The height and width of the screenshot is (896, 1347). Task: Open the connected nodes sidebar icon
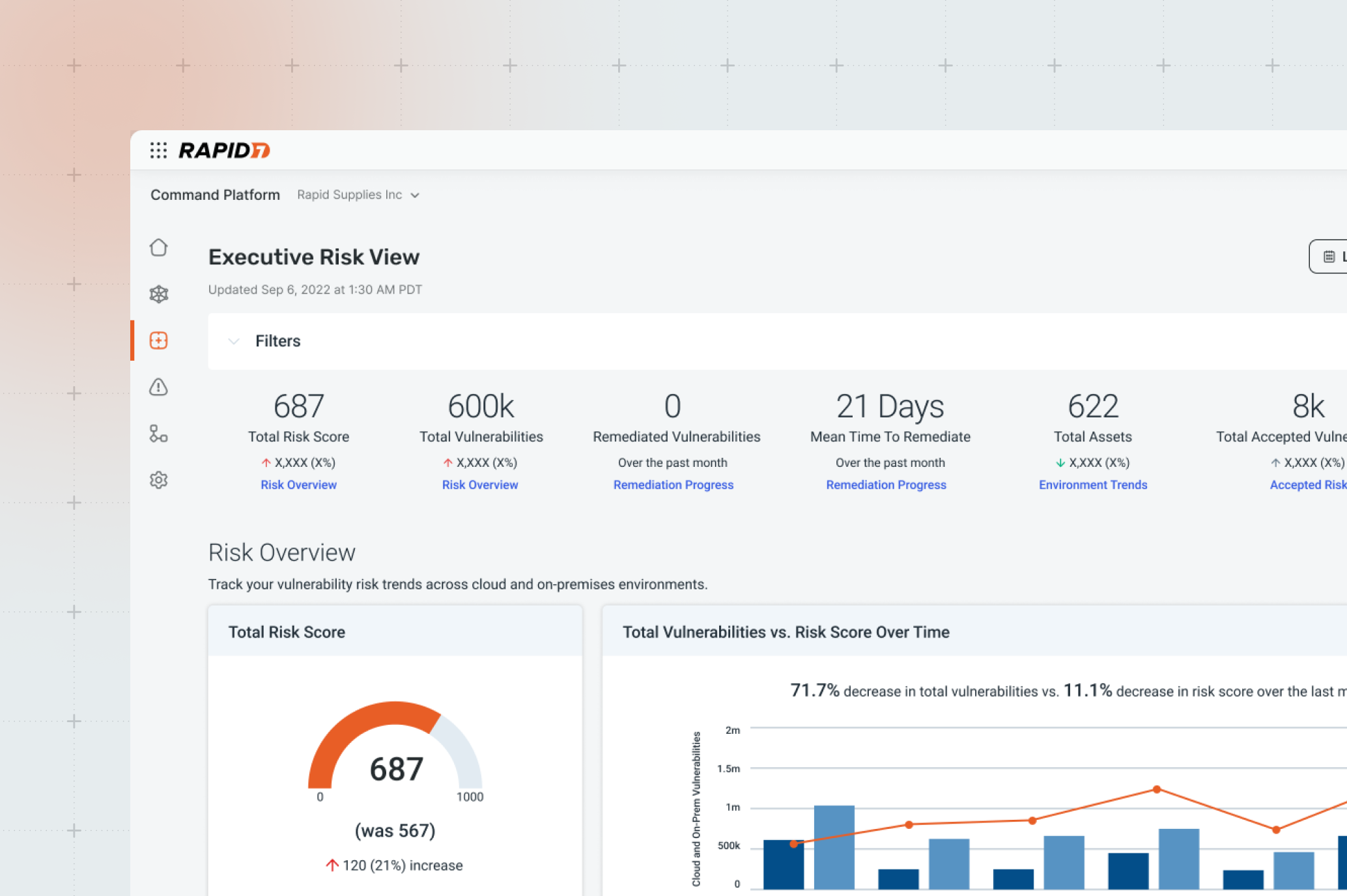pos(158,434)
